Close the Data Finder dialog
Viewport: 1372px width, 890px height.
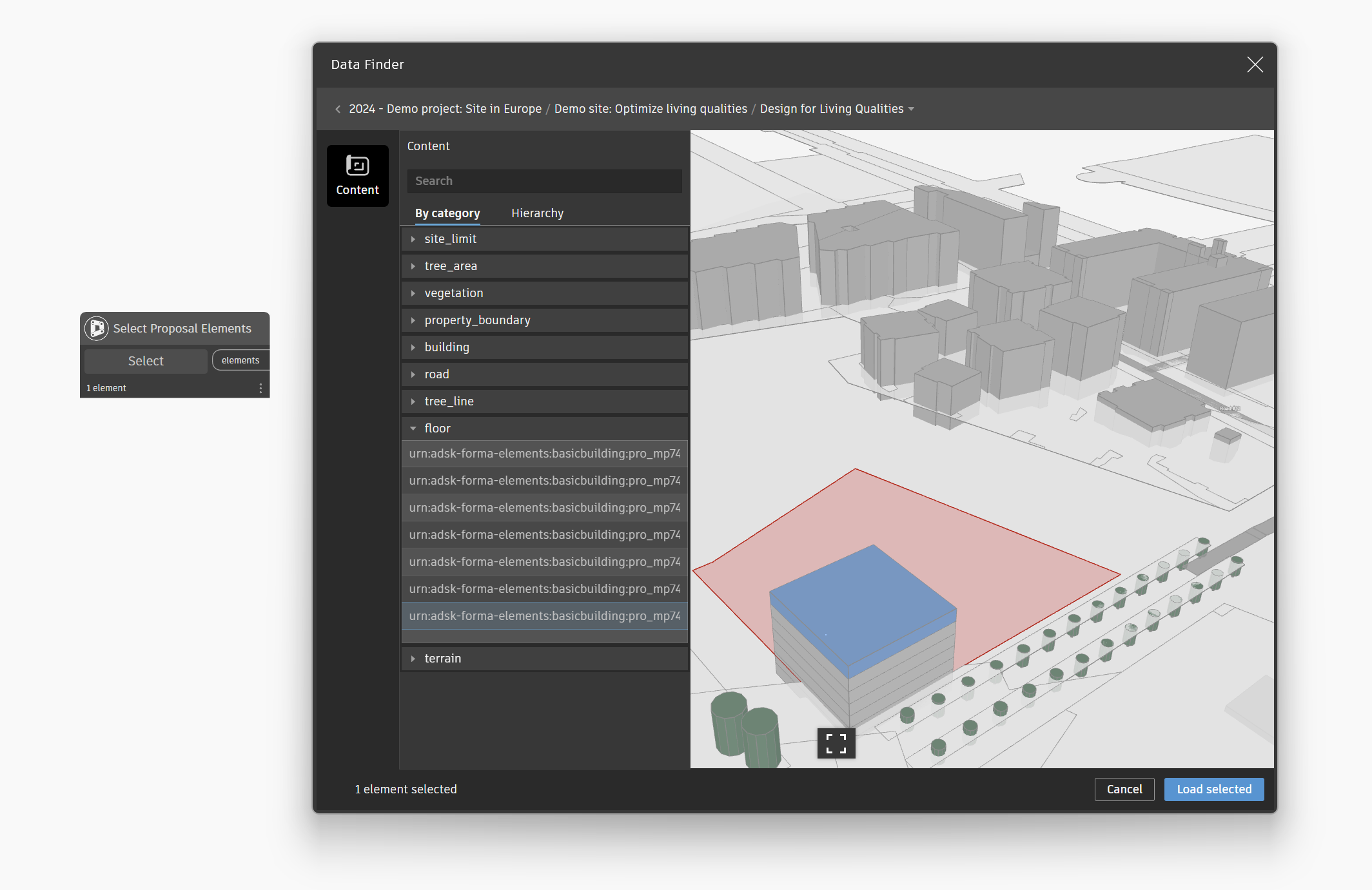(x=1254, y=64)
